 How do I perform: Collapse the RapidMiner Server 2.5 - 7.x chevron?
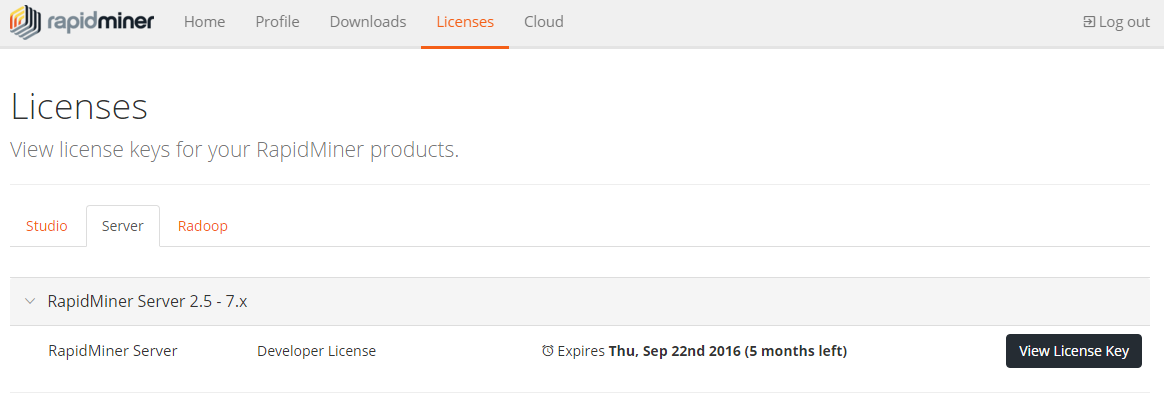coord(30,301)
